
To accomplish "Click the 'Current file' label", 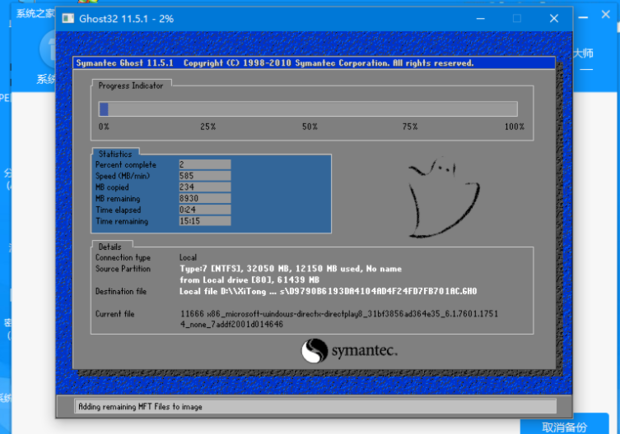I will [x=115, y=314].
